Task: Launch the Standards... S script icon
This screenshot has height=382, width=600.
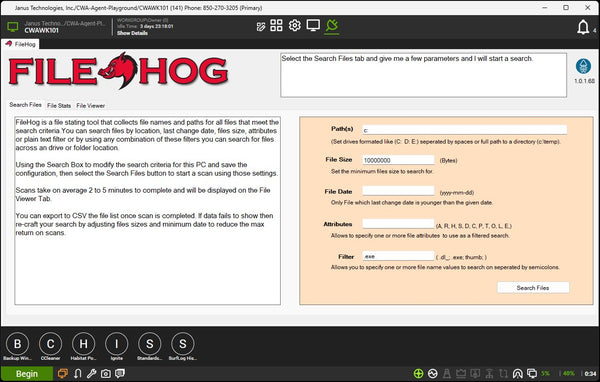Action: (150, 344)
